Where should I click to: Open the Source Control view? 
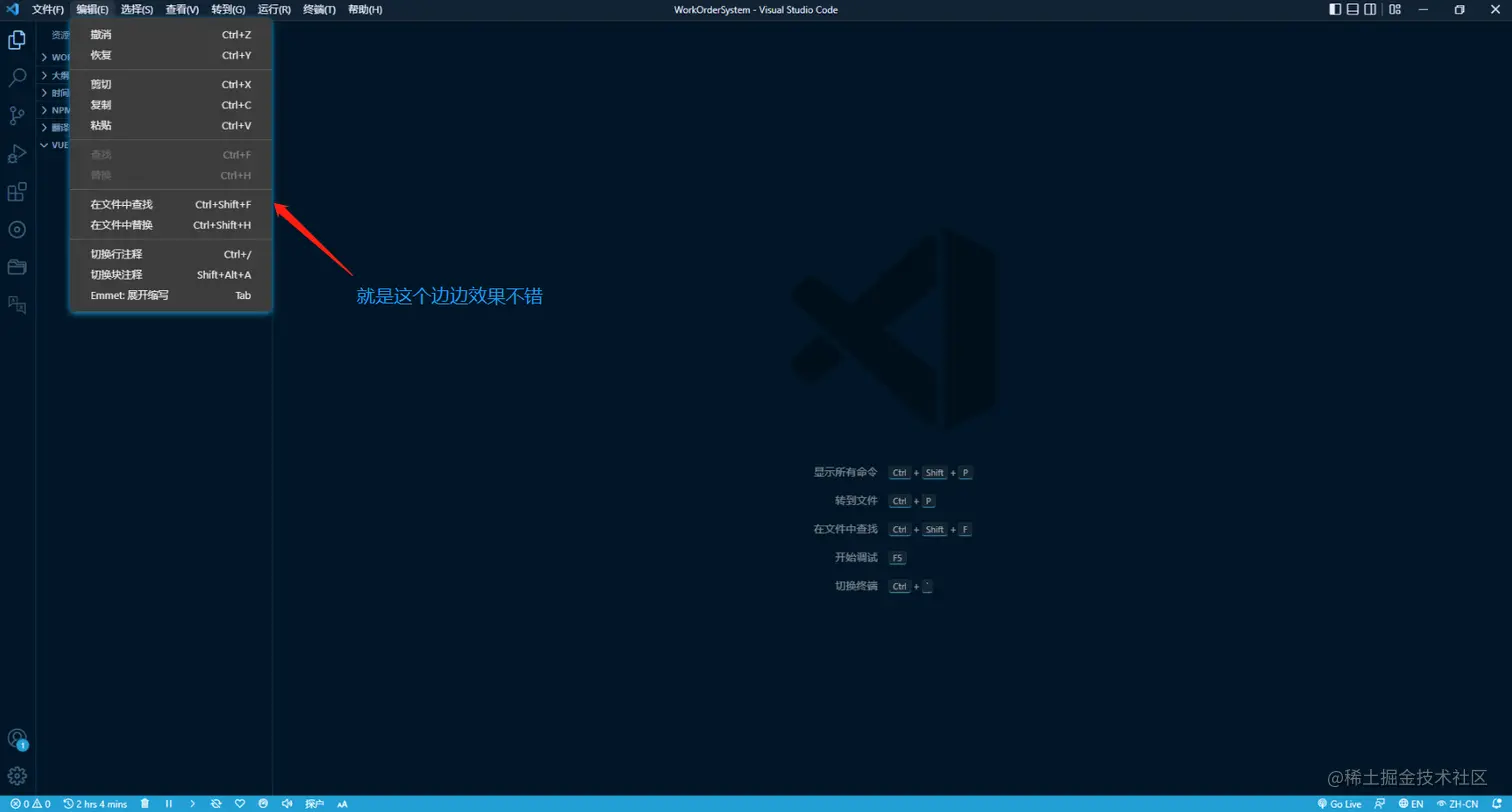(x=17, y=116)
